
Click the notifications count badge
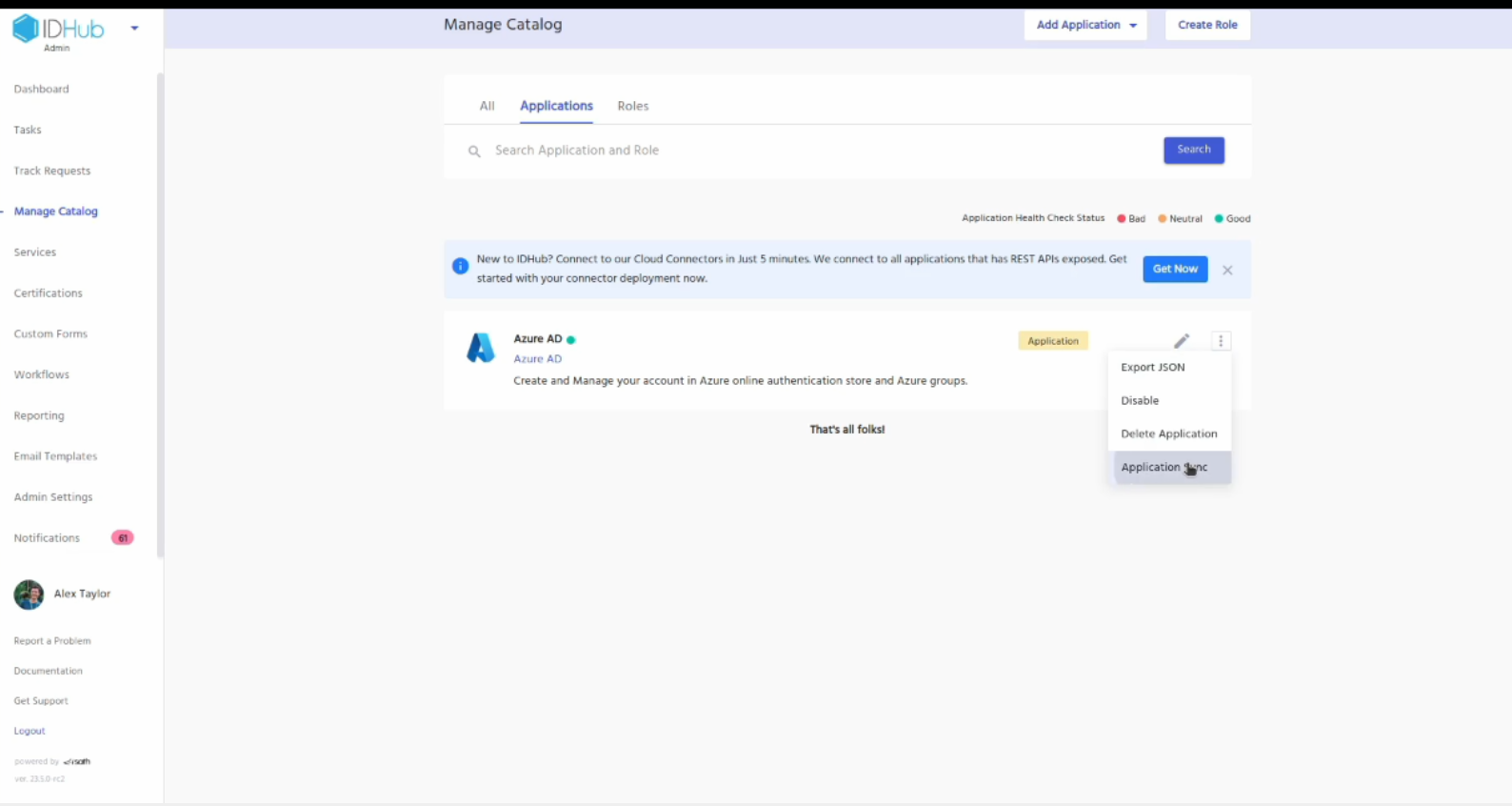coord(123,538)
